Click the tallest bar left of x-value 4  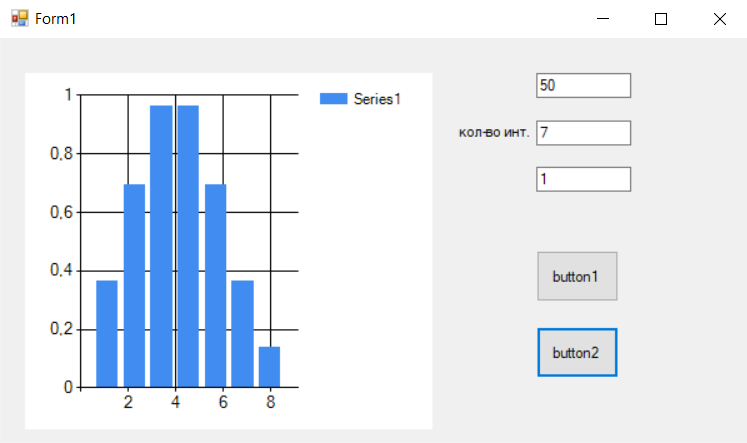click(x=161, y=246)
